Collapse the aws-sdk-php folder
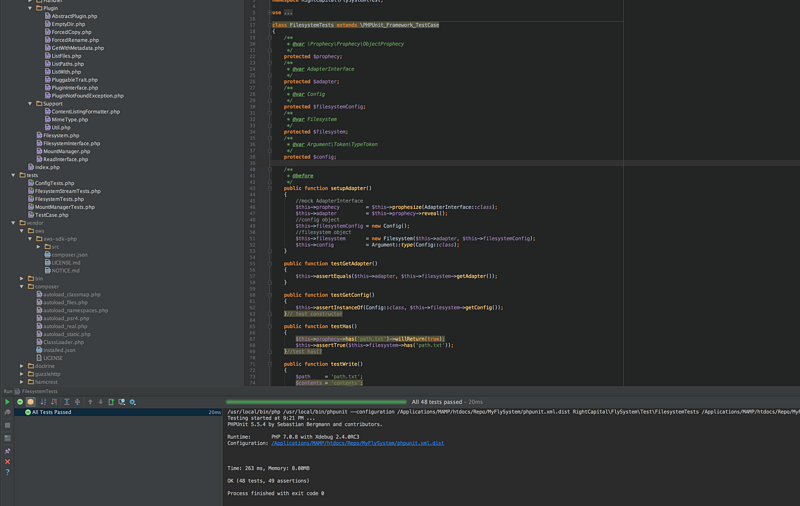The image size is (800, 506). pyautogui.click(x=30, y=239)
